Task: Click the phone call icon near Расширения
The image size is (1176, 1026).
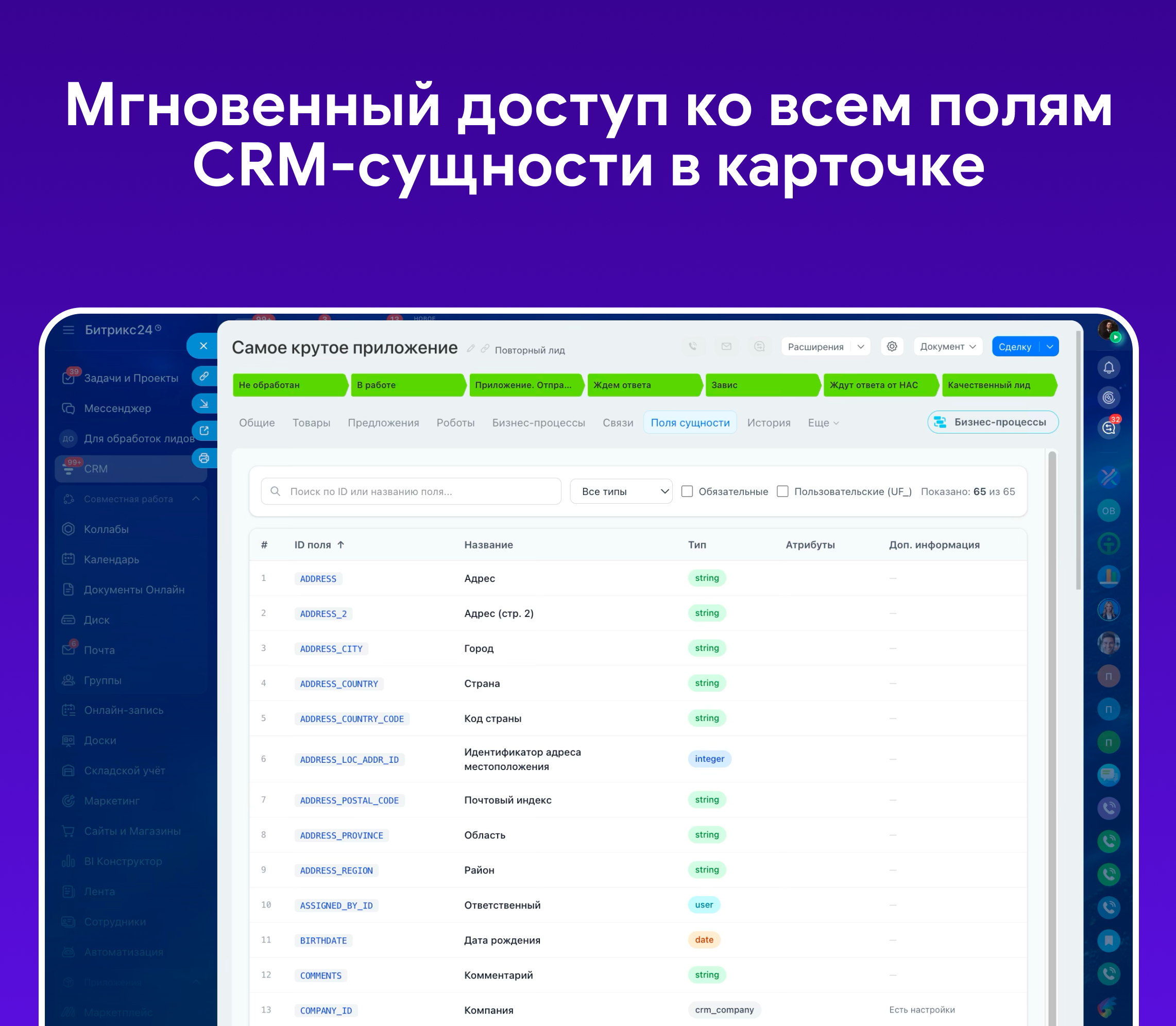Action: pyautogui.click(x=693, y=347)
